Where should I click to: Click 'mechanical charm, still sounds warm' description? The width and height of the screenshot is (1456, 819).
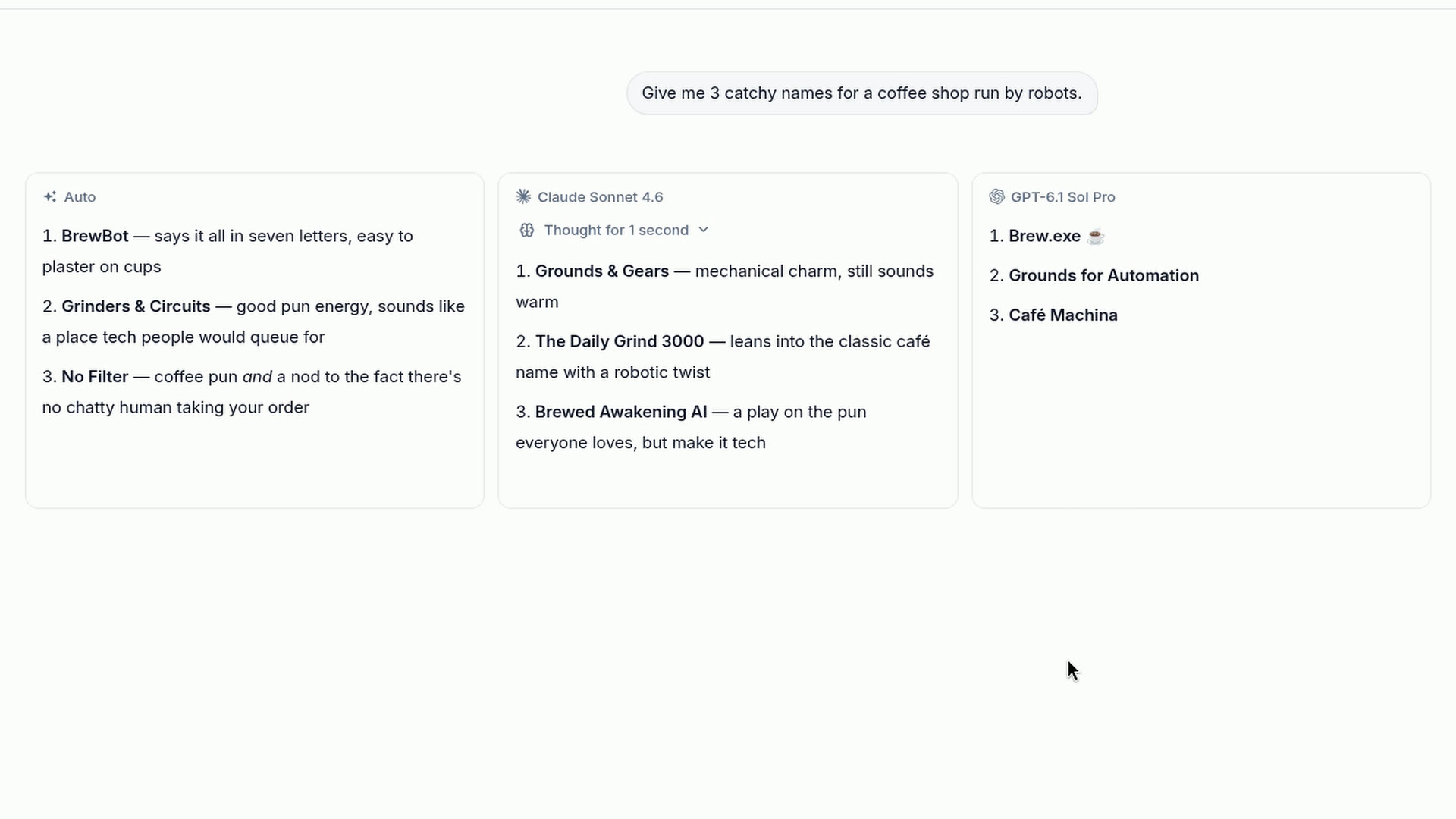[724, 287]
